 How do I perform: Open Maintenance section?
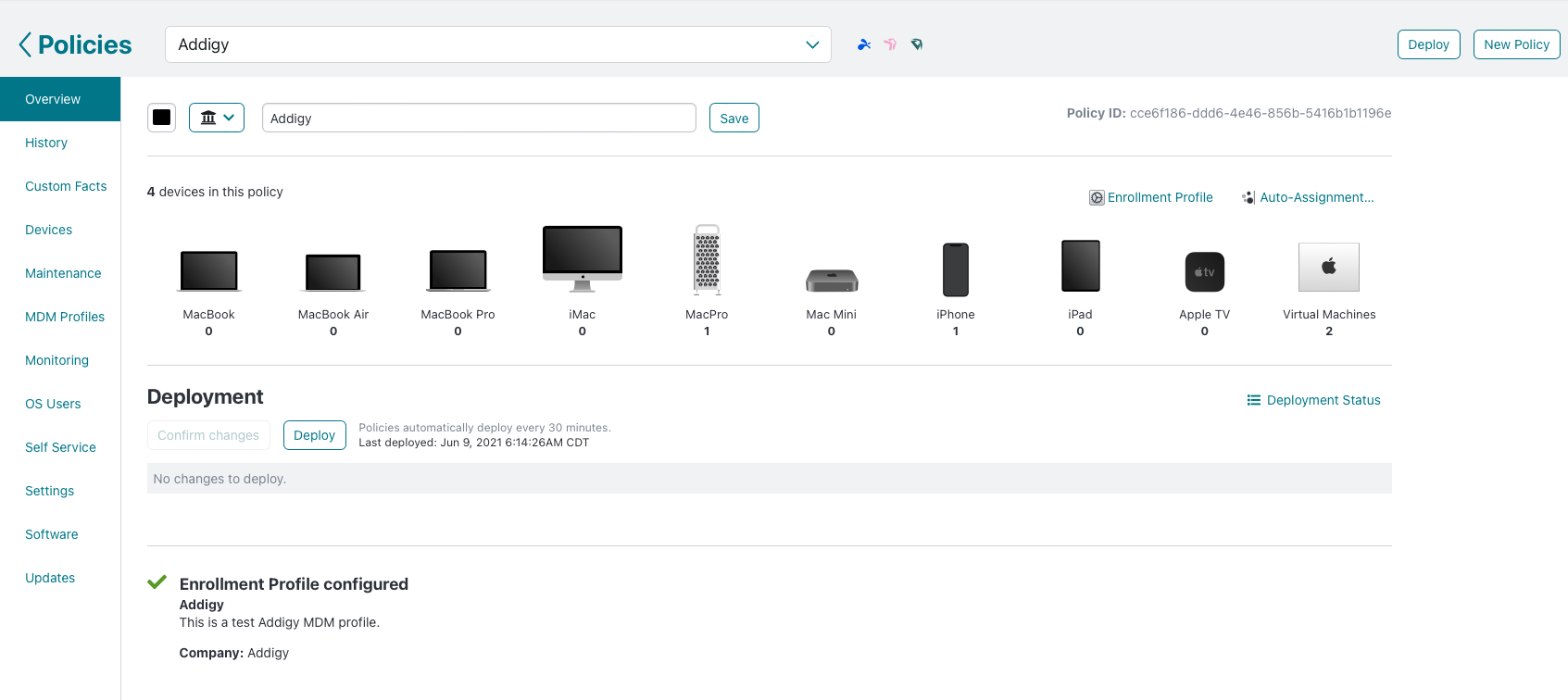(63, 273)
